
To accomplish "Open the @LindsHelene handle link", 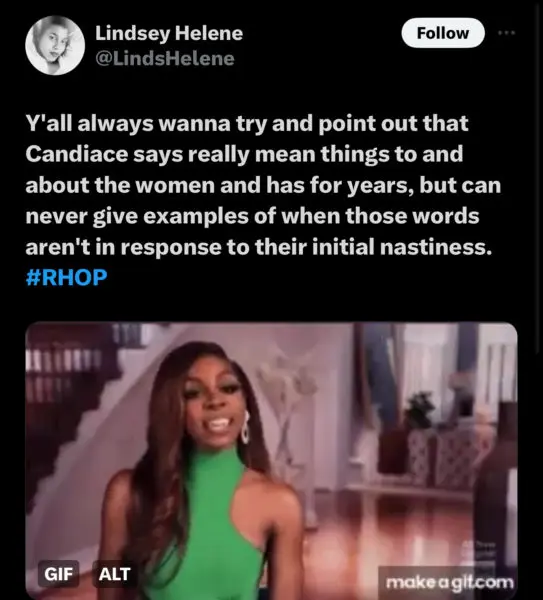I will click(x=165, y=59).
